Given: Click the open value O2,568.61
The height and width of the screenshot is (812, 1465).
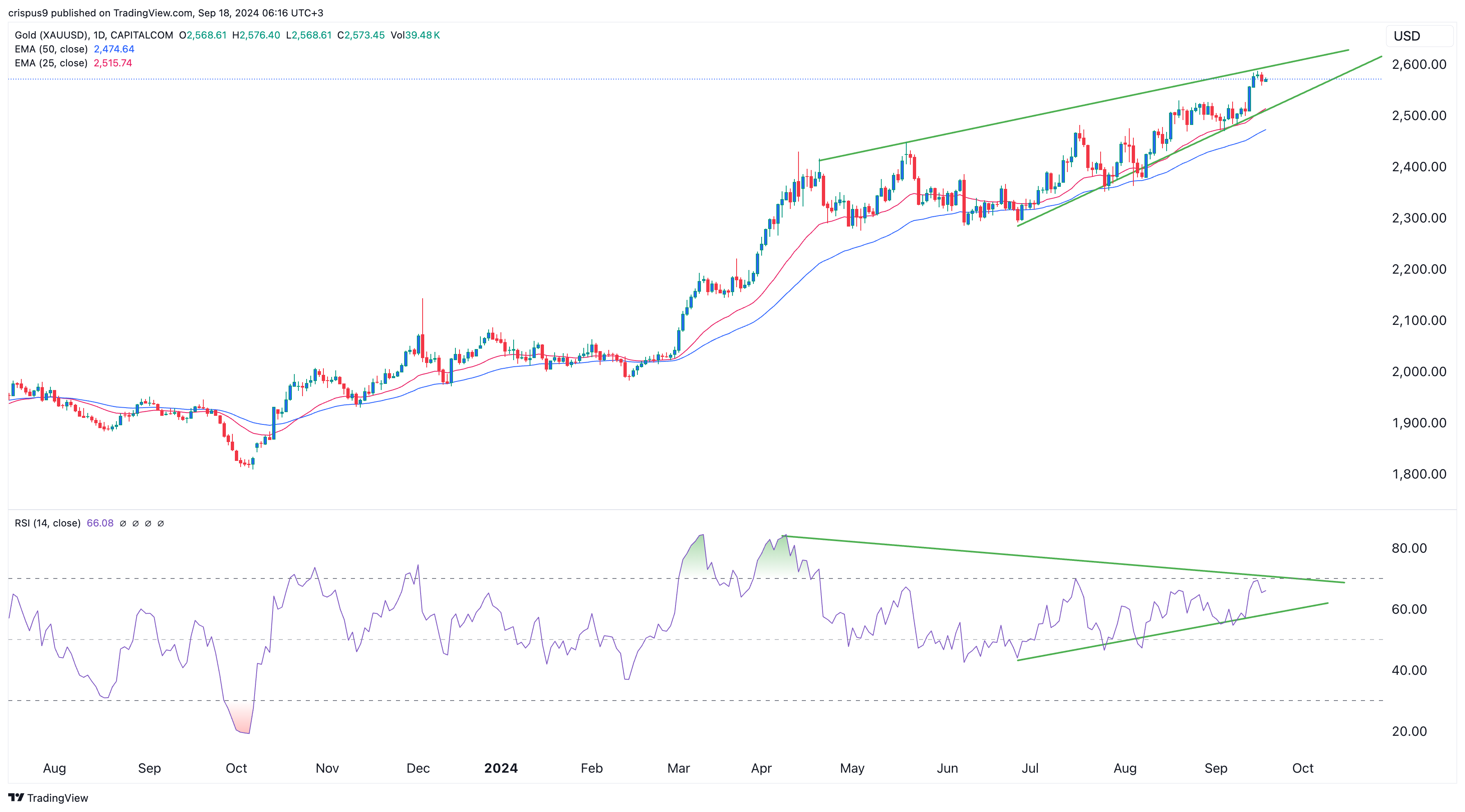Looking at the screenshot, I should coord(203,35).
